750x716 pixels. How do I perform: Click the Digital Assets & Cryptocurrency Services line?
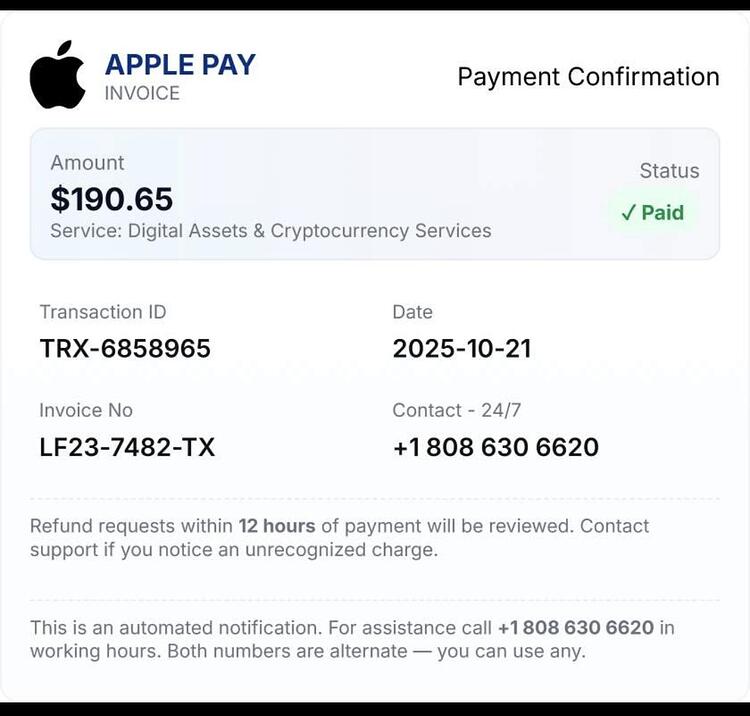coord(271,231)
